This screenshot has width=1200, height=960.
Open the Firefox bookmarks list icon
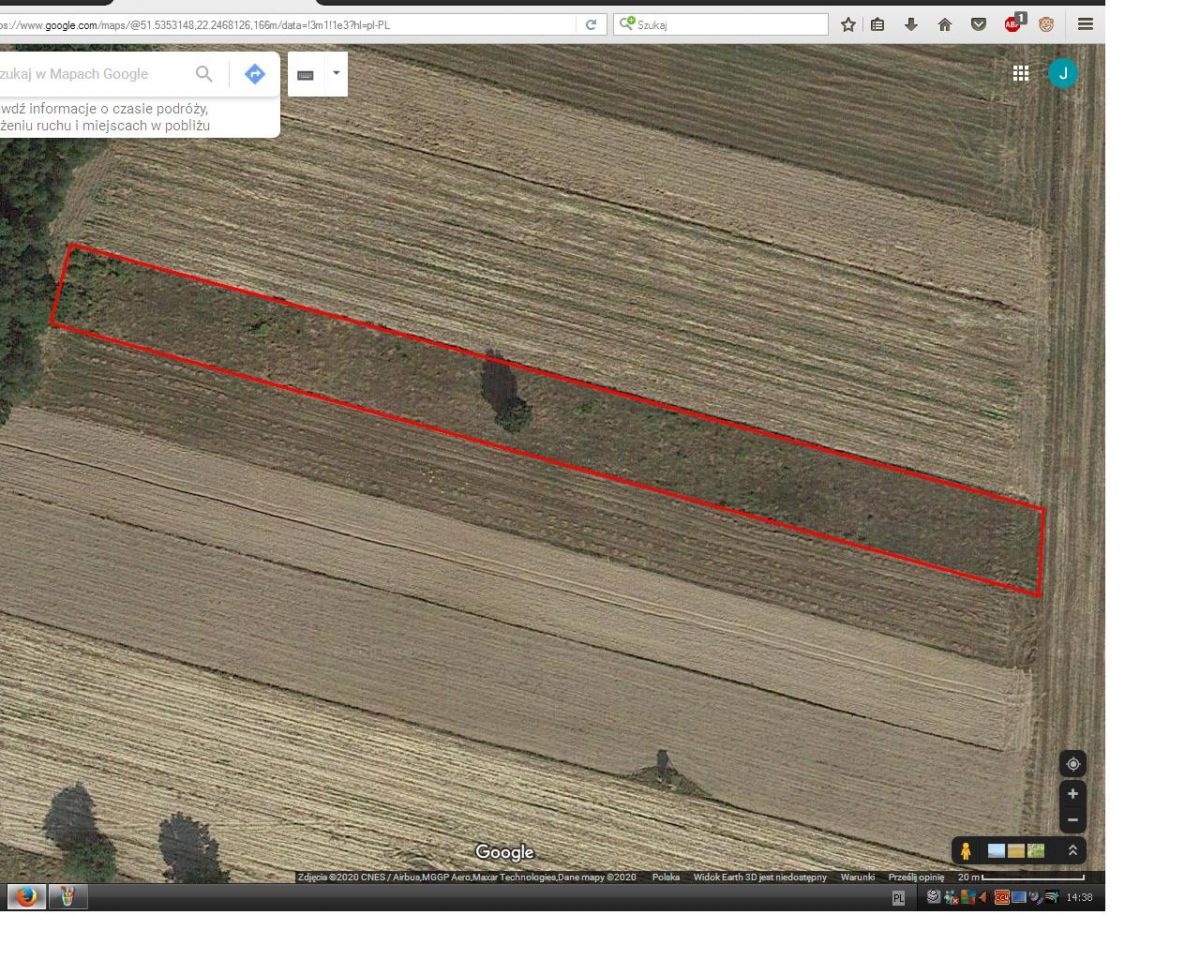click(877, 25)
